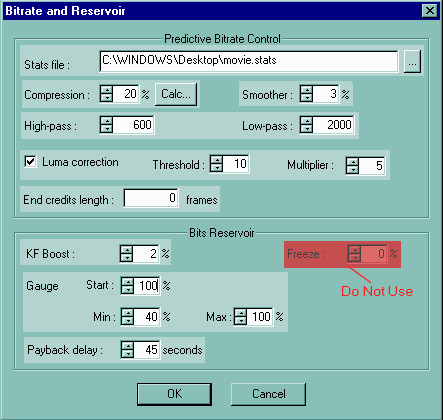Dismiss dialog with the Cancel button
The width and height of the screenshot is (443, 420).
click(x=268, y=394)
